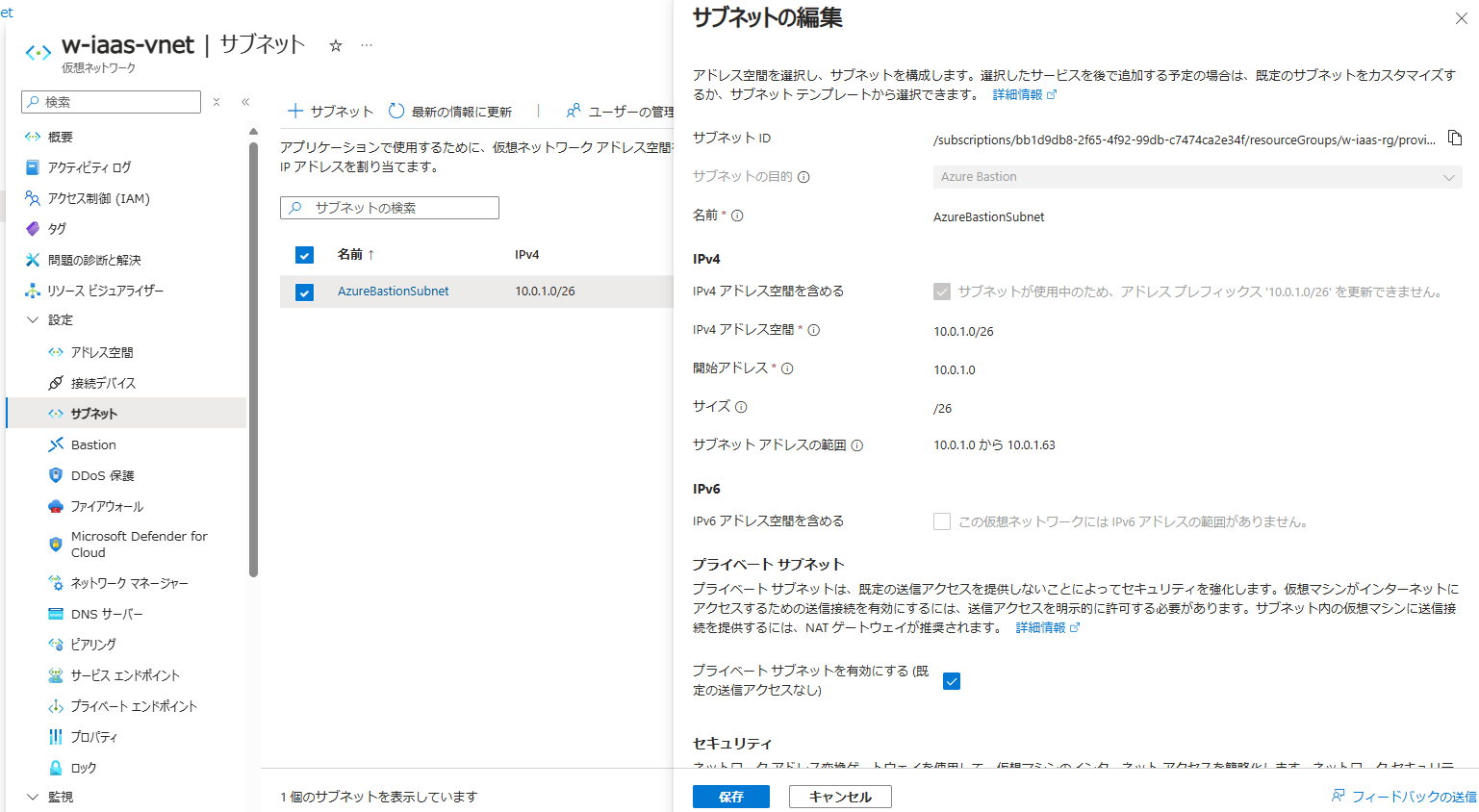Show info tooltip for サブネットの目的

point(803,177)
